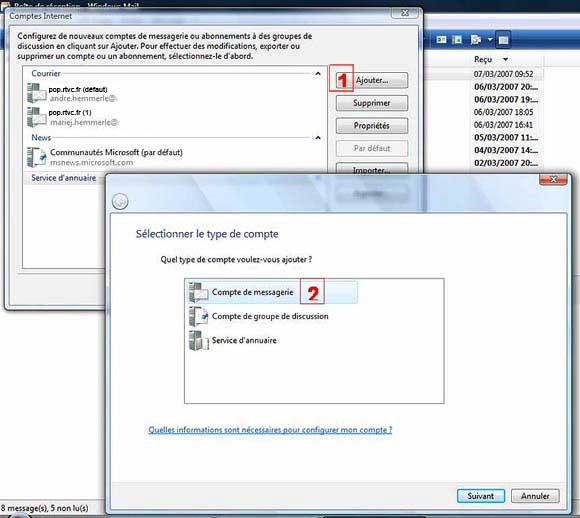Sort by the Reçu column header
580x518 pixels.
483,59
